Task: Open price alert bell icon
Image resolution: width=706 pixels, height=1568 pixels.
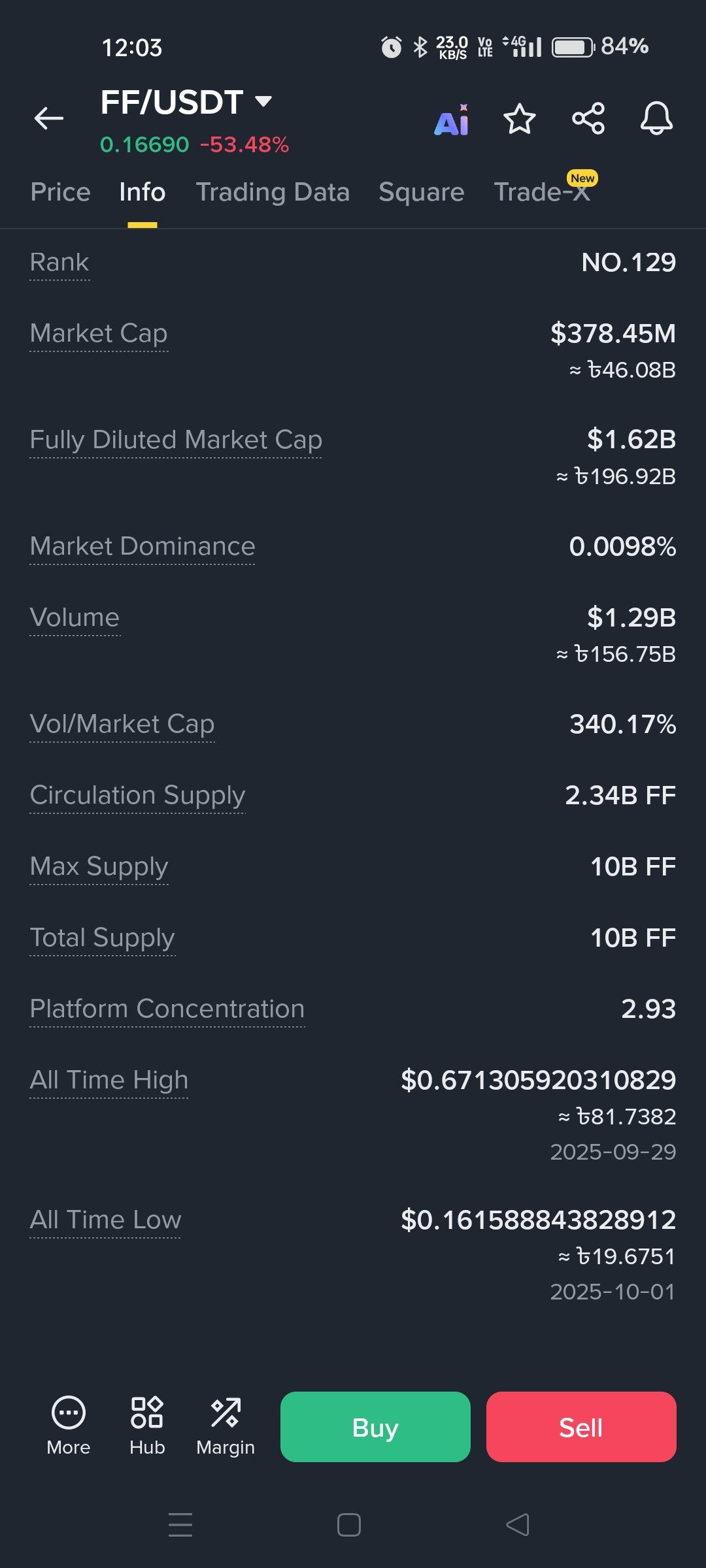Action: coord(656,119)
